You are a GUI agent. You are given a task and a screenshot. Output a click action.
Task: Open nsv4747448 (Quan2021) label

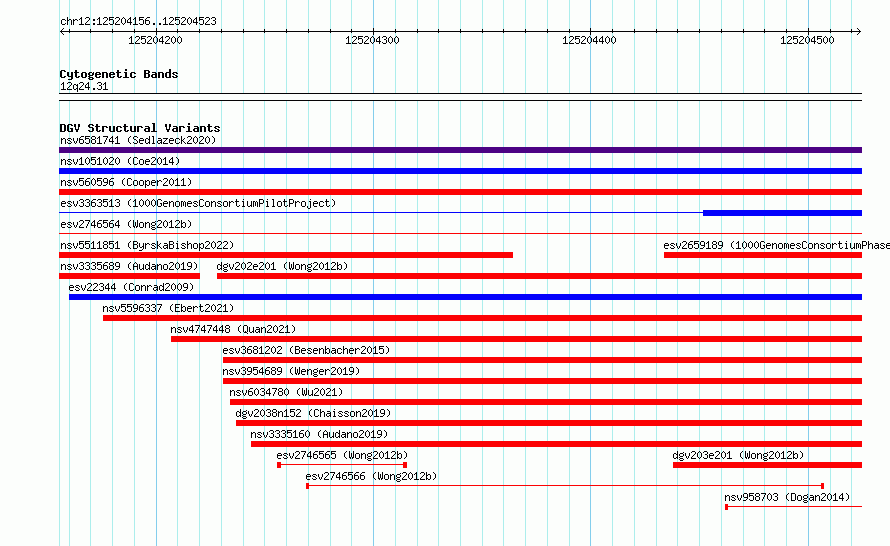tap(233, 329)
